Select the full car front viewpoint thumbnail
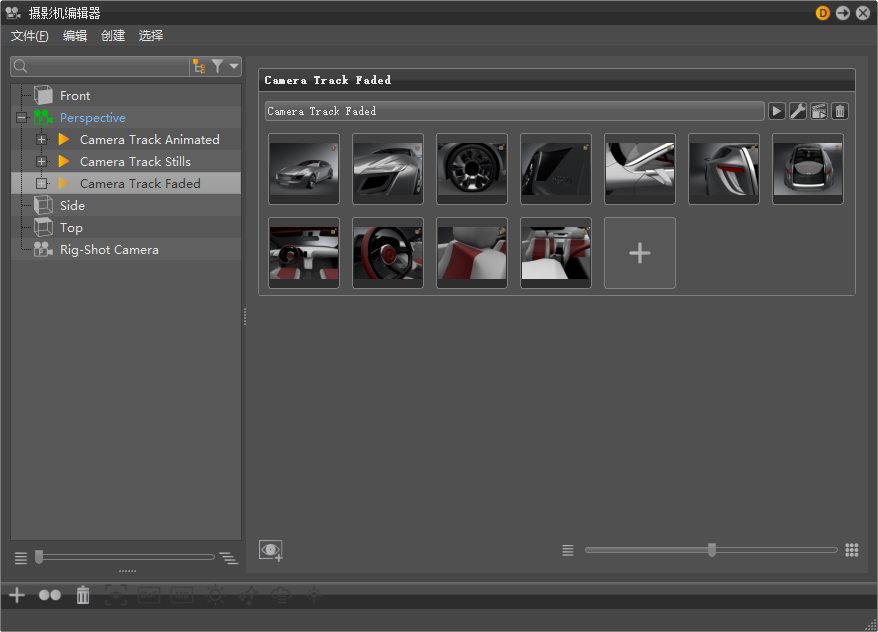878x632 pixels. click(x=304, y=169)
